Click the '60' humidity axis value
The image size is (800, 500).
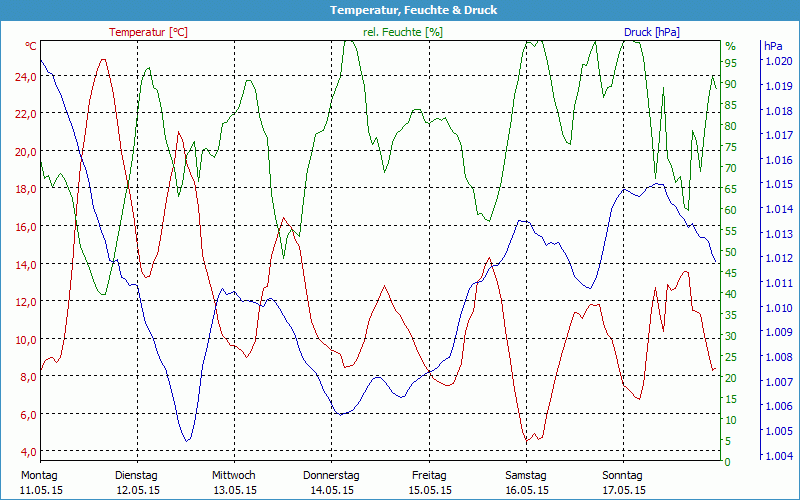731,210
